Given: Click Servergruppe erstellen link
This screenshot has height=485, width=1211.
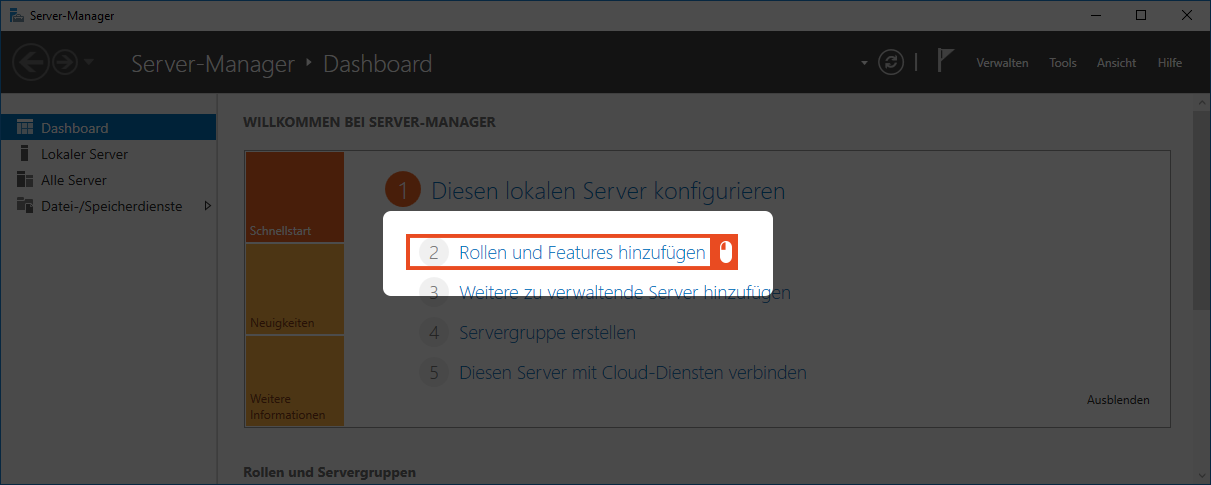Looking at the screenshot, I should pos(547,332).
